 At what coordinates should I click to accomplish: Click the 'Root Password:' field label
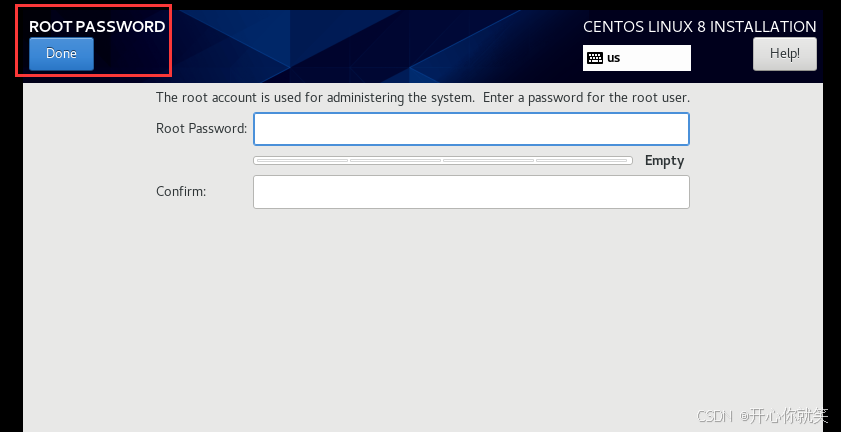(x=202, y=128)
